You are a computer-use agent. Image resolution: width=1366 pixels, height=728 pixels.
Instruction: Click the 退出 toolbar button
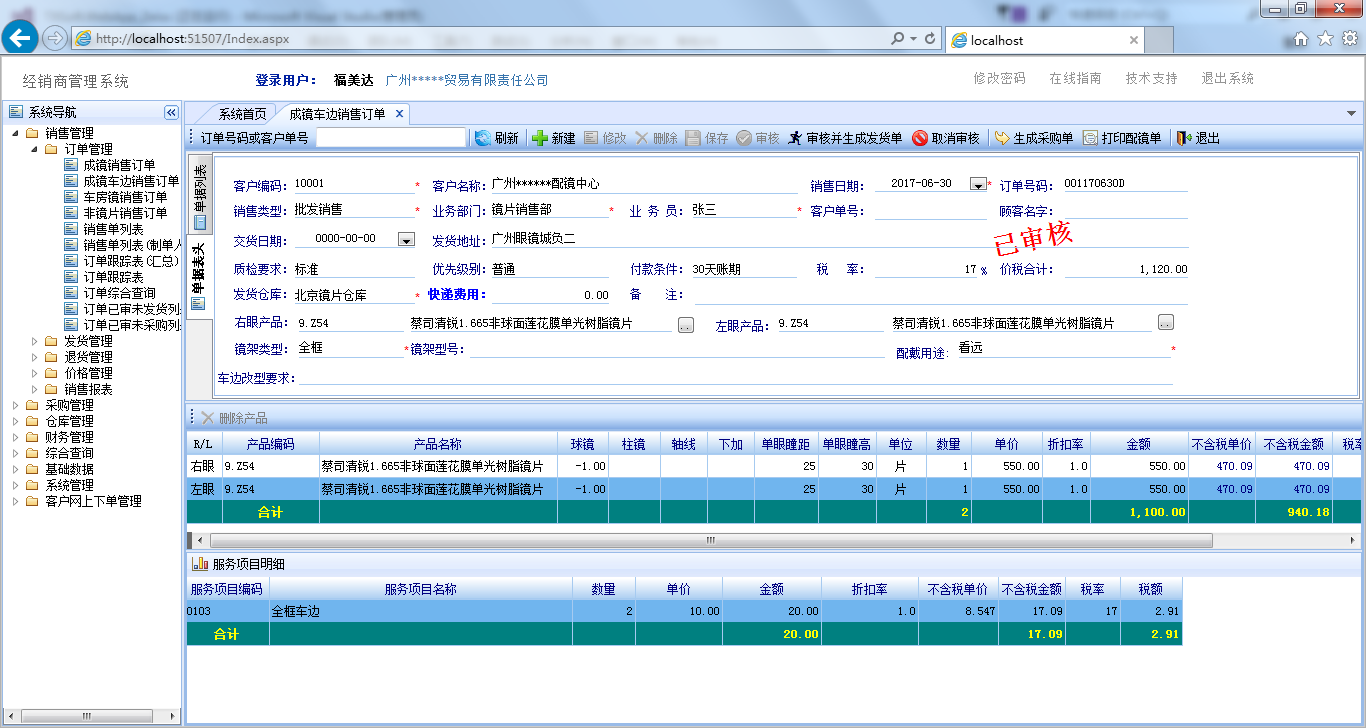1198,138
